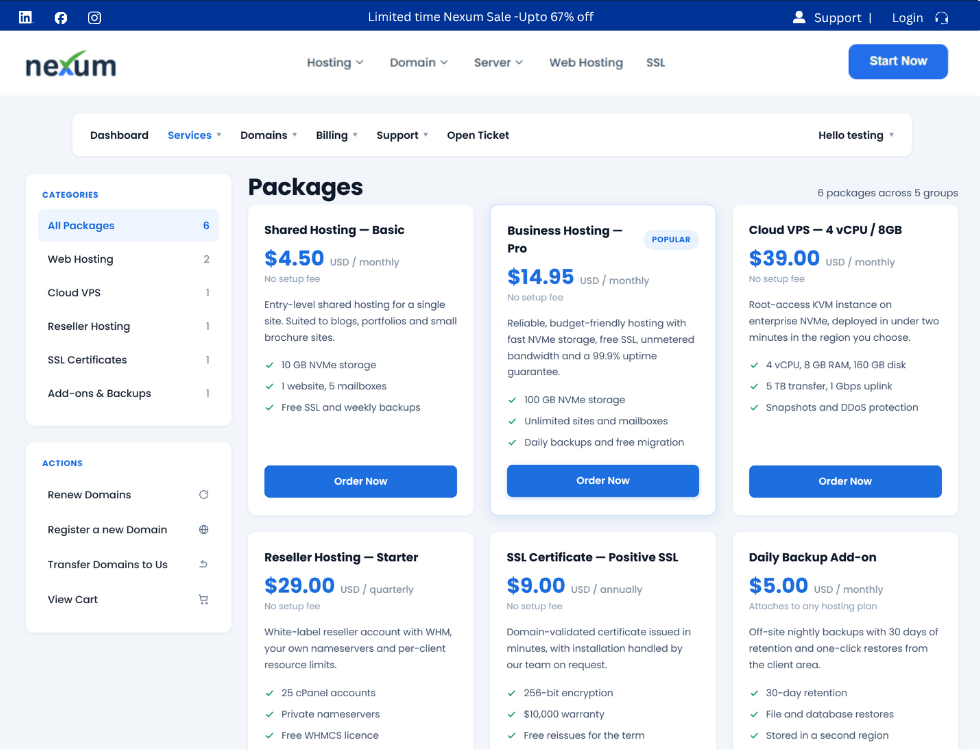
Task: Click the '6 packages across 5 groups' text
Action: click(888, 193)
